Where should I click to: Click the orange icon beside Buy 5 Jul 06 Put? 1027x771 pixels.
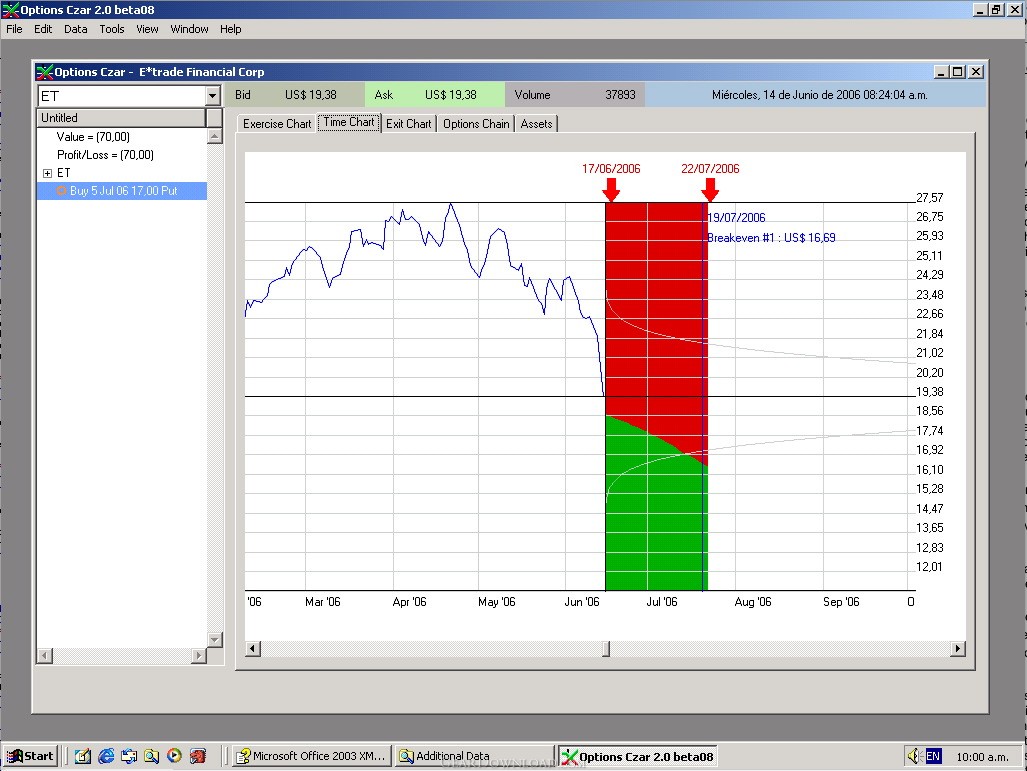coord(62,191)
